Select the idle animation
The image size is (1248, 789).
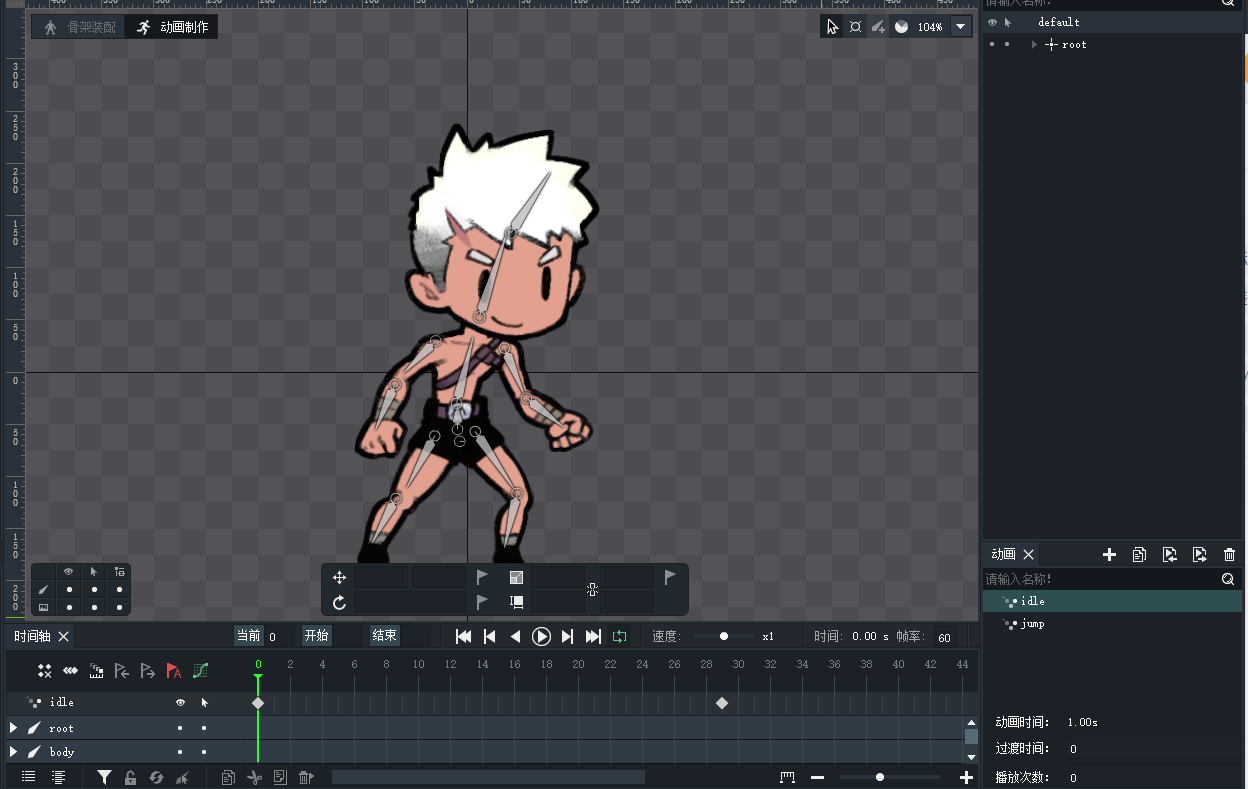point(1113,601)
